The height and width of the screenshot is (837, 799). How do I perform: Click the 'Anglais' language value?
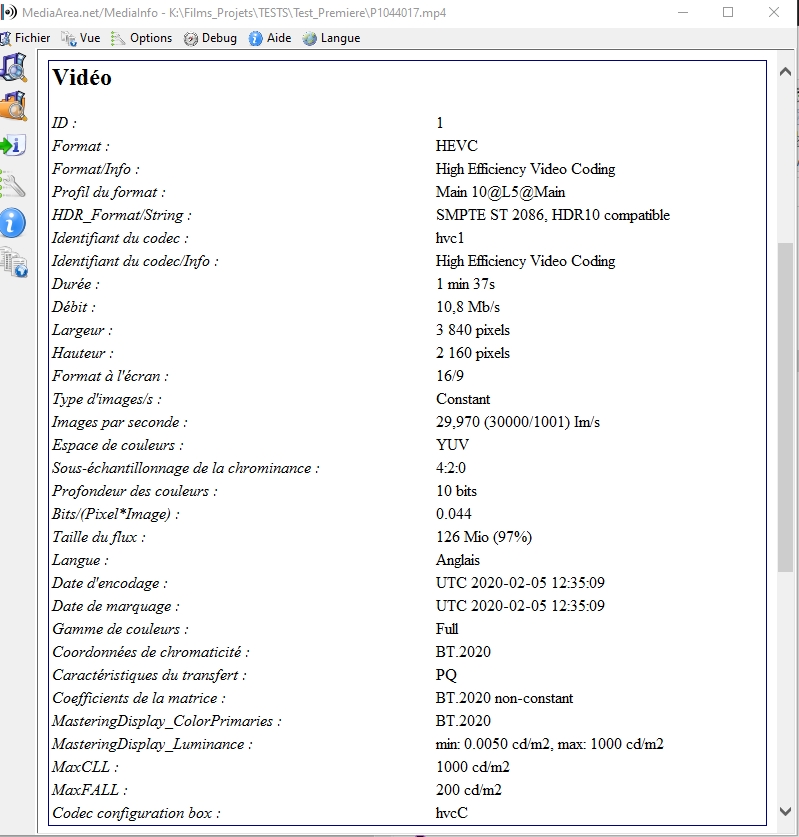click(458, 560)
